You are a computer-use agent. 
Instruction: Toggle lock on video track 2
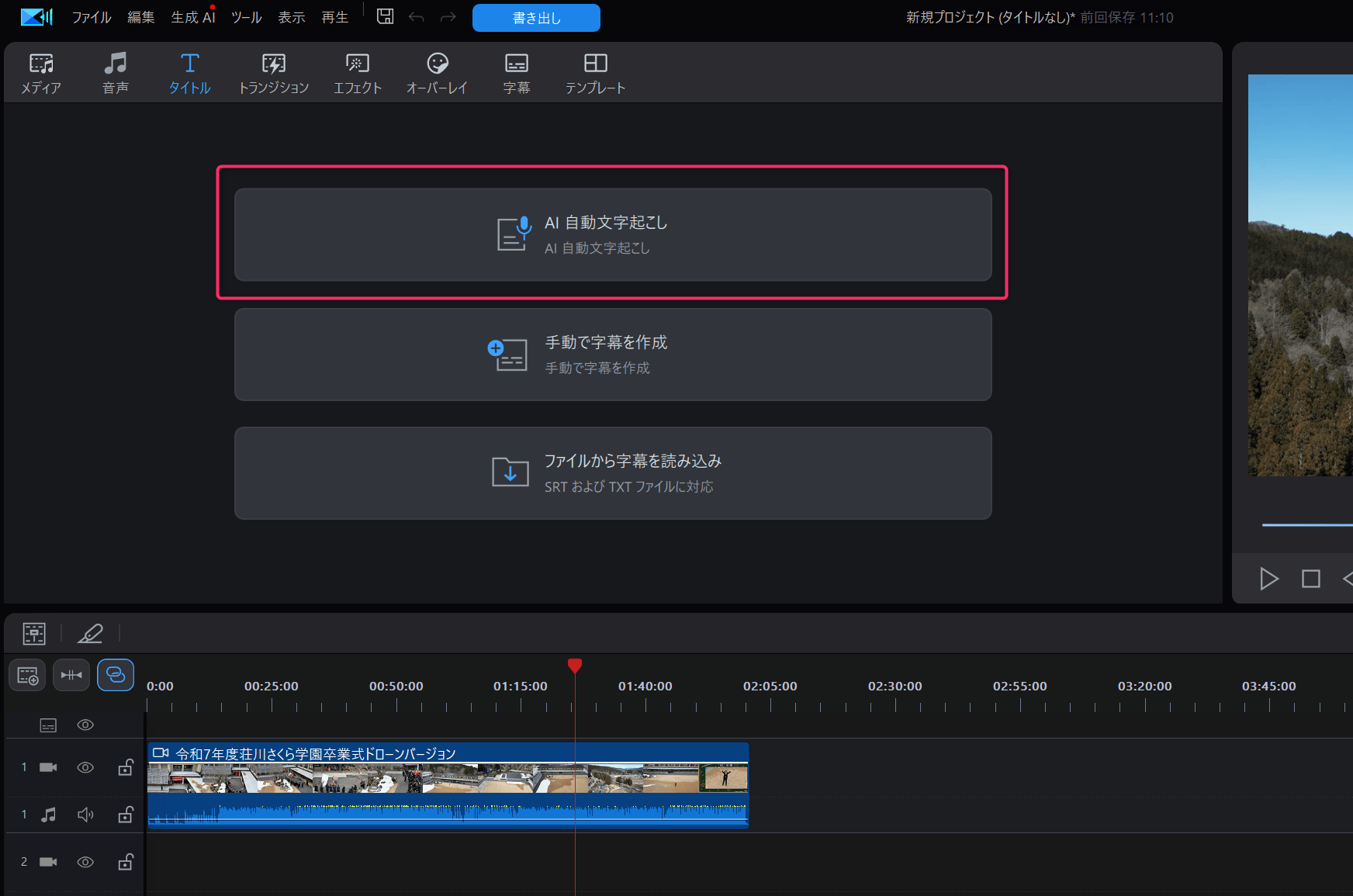126,862
